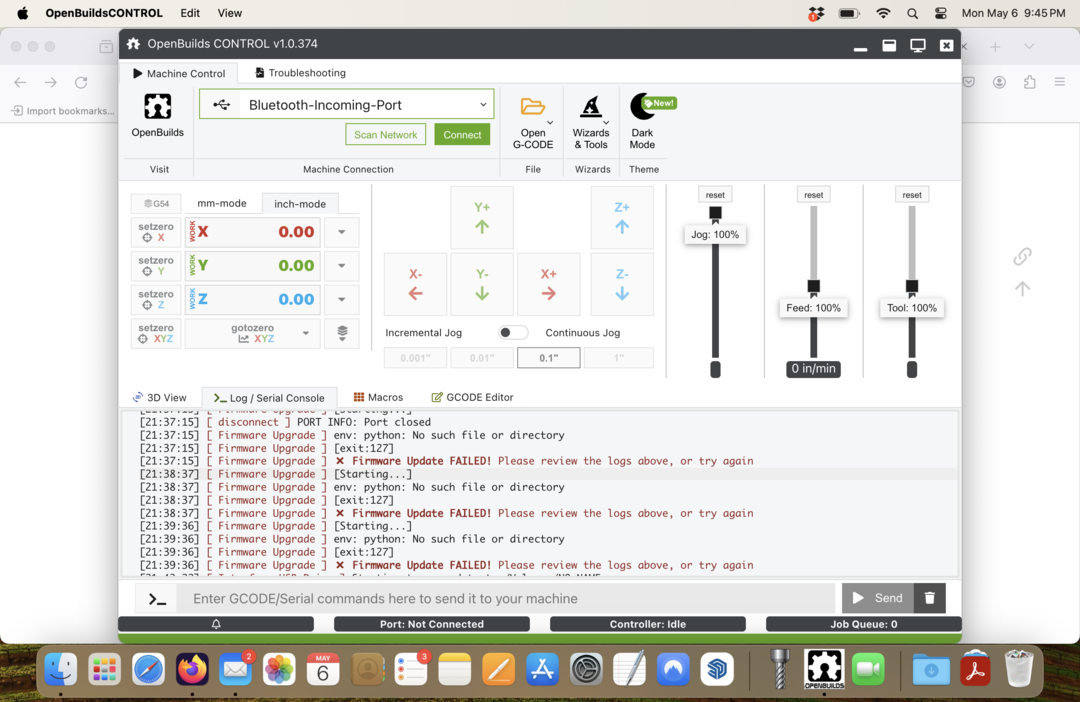
Task: Switch to GCODE Editor tab
Action: click(x=472, y=398)
